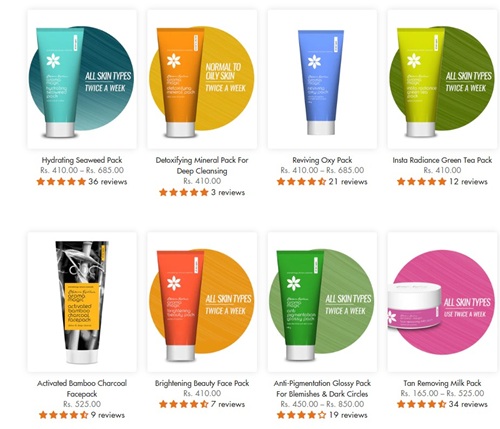Viewport: 500px width, 429px height.
Task: Click the Hydrating Seaweed Pack title link
Action: (x=82, y=160)
